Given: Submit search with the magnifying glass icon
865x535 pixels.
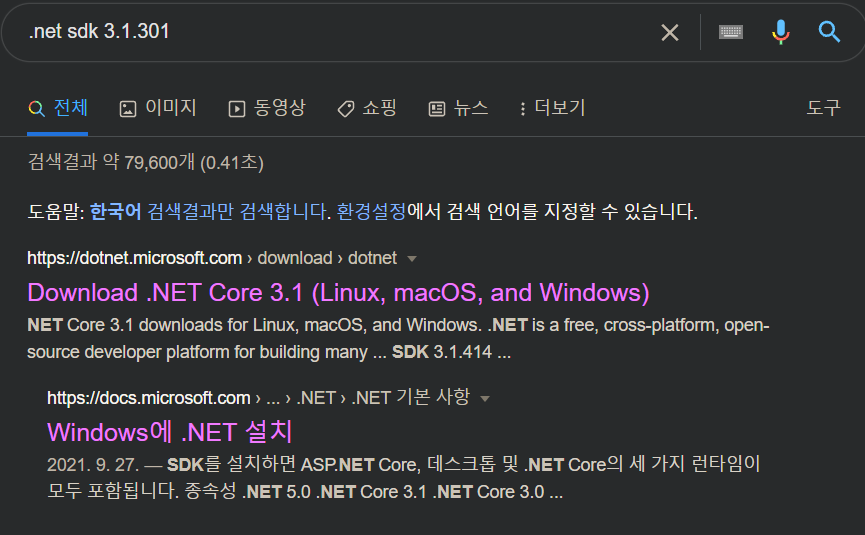Looking at the screenshot, I should pos(829,32).
